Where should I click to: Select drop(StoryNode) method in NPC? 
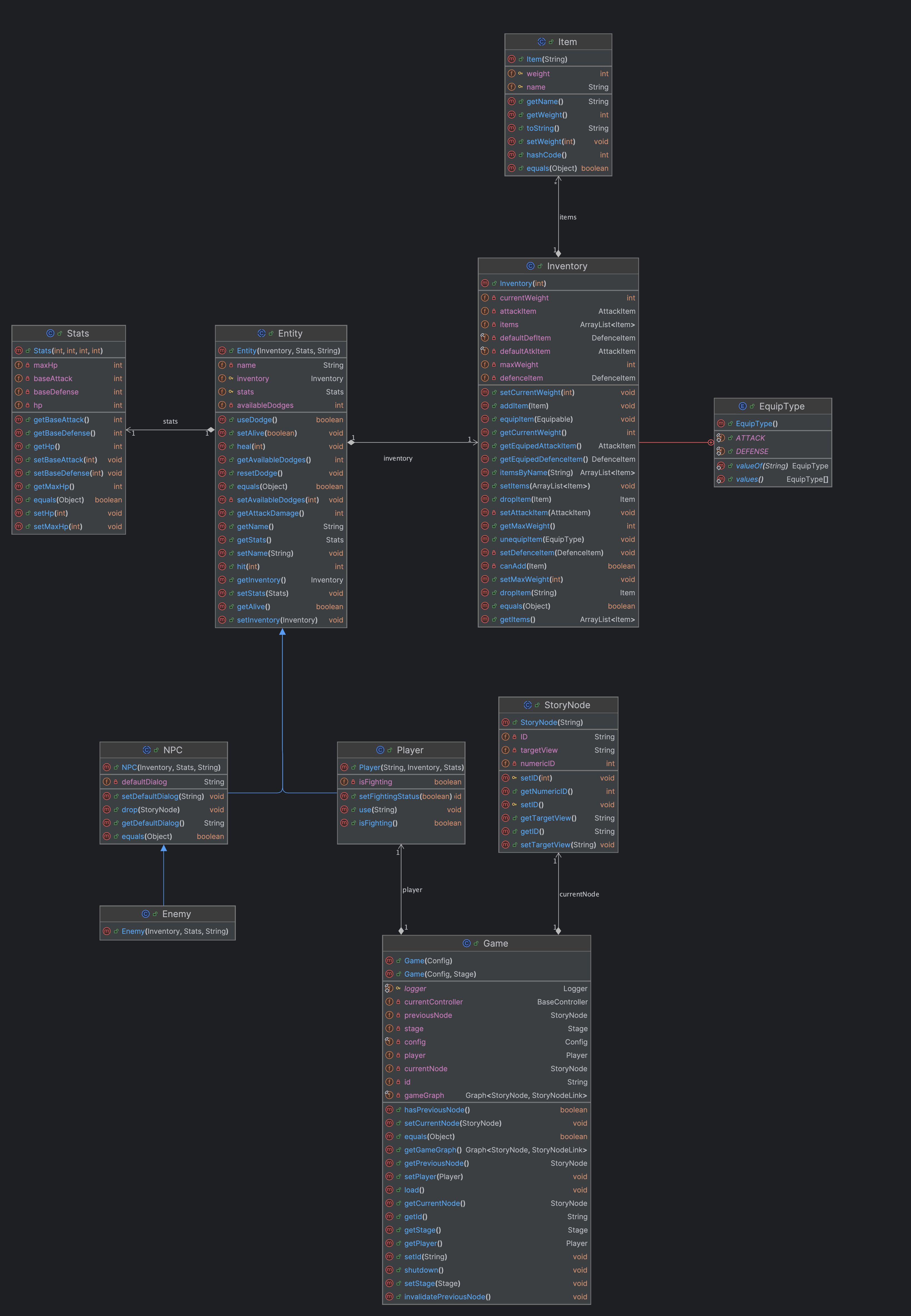pyautogui.click(x=150, y=809)
